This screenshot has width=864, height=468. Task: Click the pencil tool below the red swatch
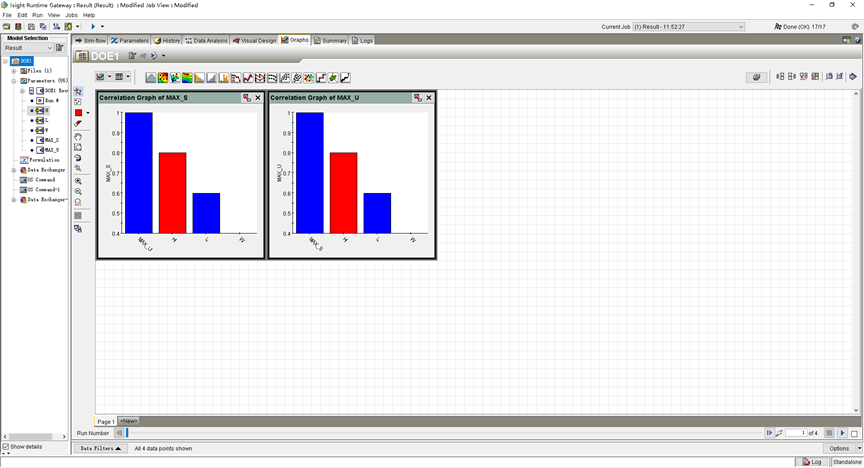pos(78,124)
